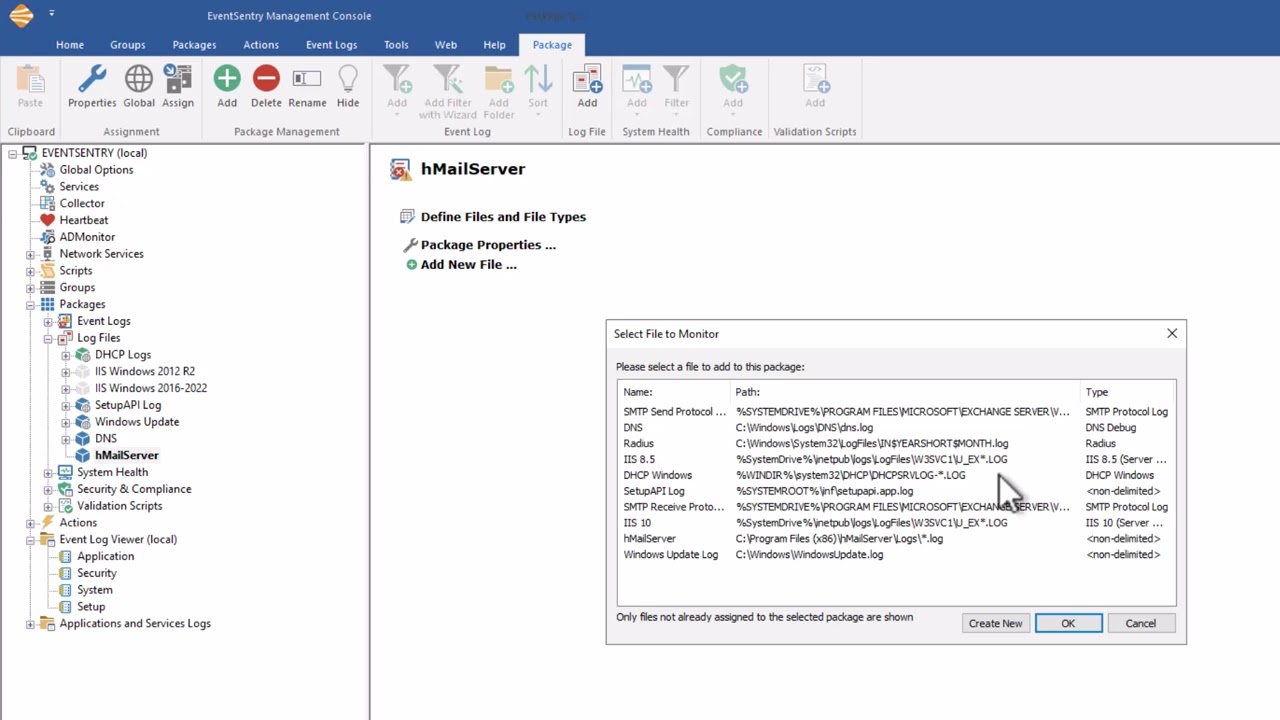The width and height of the screenshot is (1280, 720).
Task: Select Heartbeat in the tree
Action: (x=84, y=220)
